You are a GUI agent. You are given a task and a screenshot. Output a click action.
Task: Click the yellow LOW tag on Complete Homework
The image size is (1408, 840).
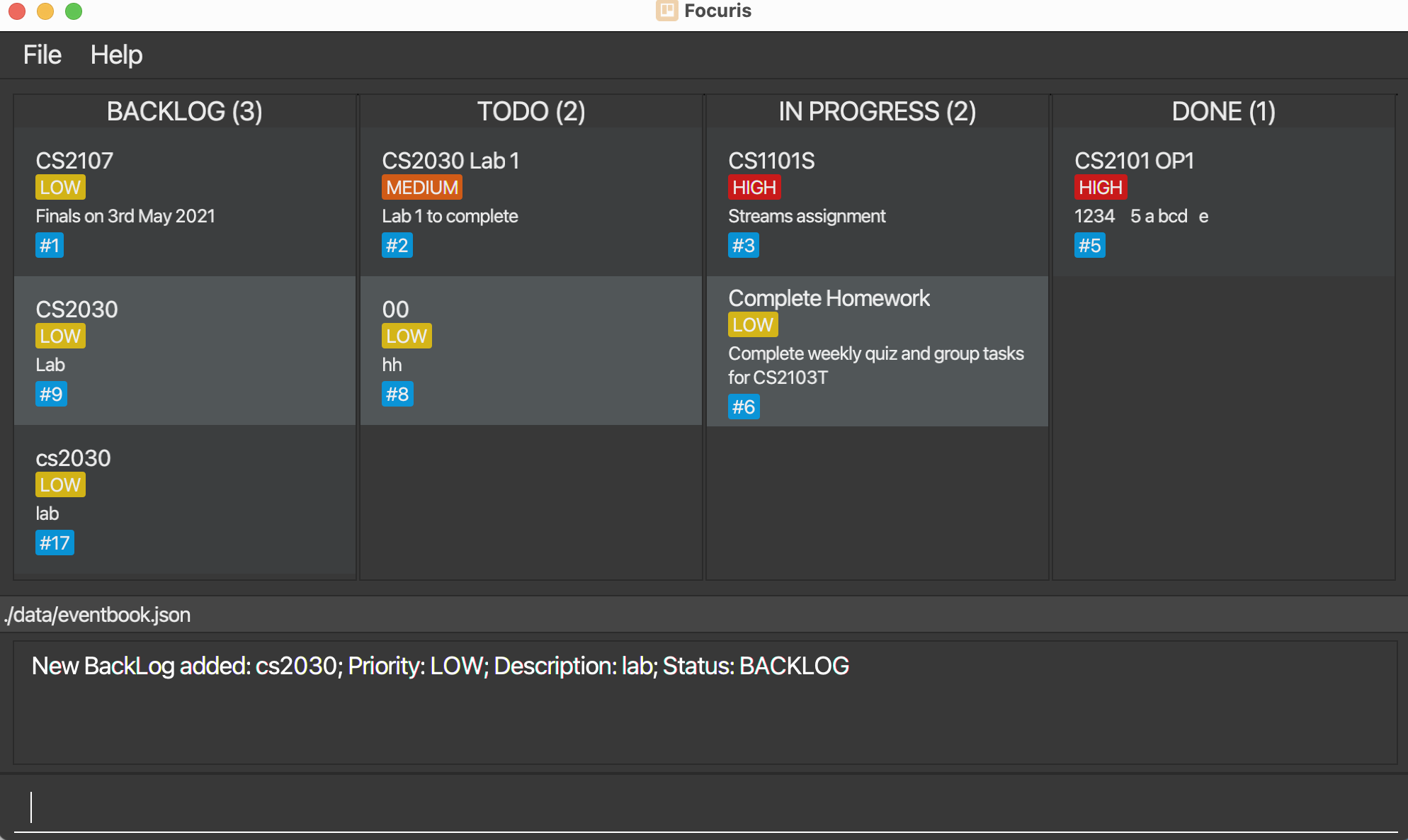point(753,324)
